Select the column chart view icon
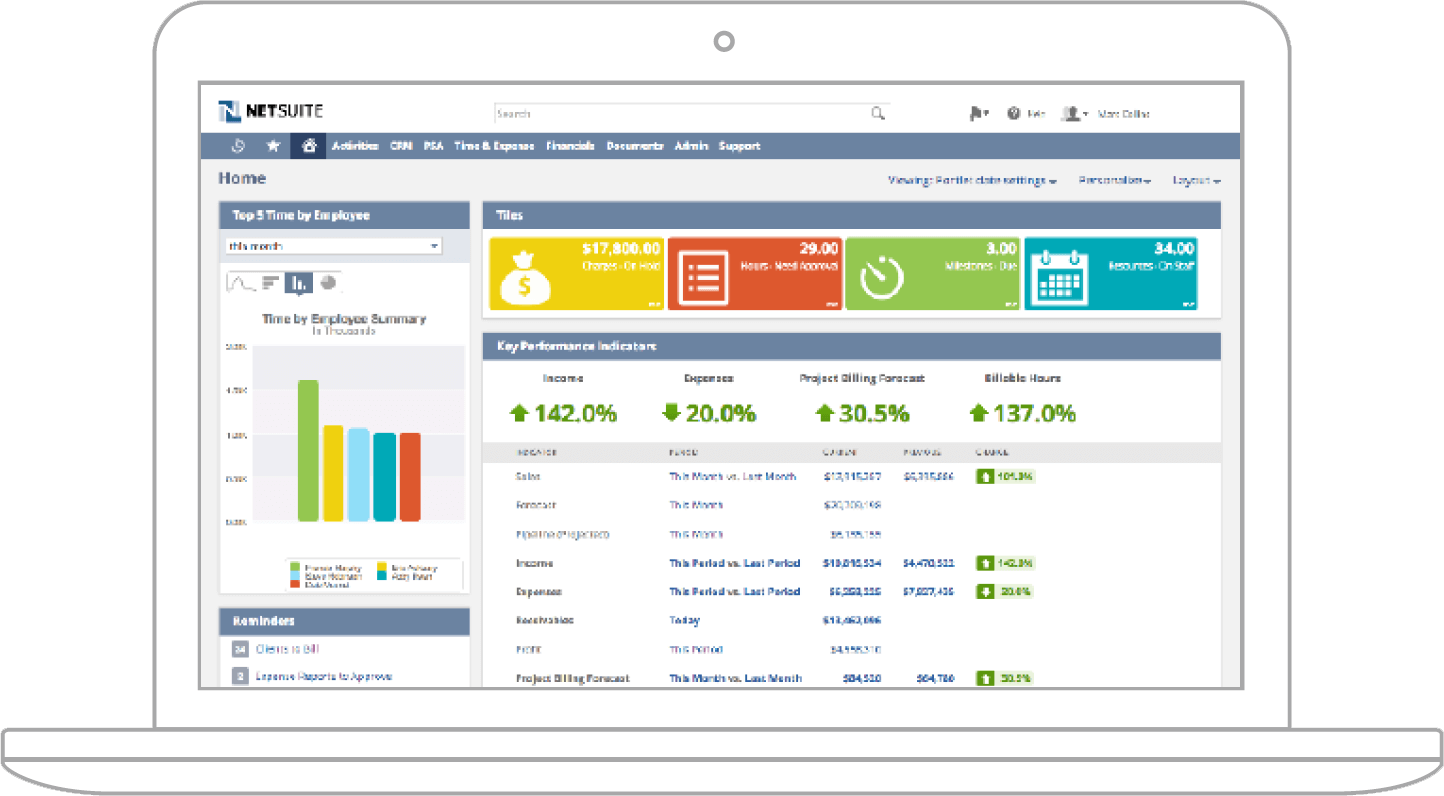This screenshot has width=1444, height=796. (x=299, y=283)
